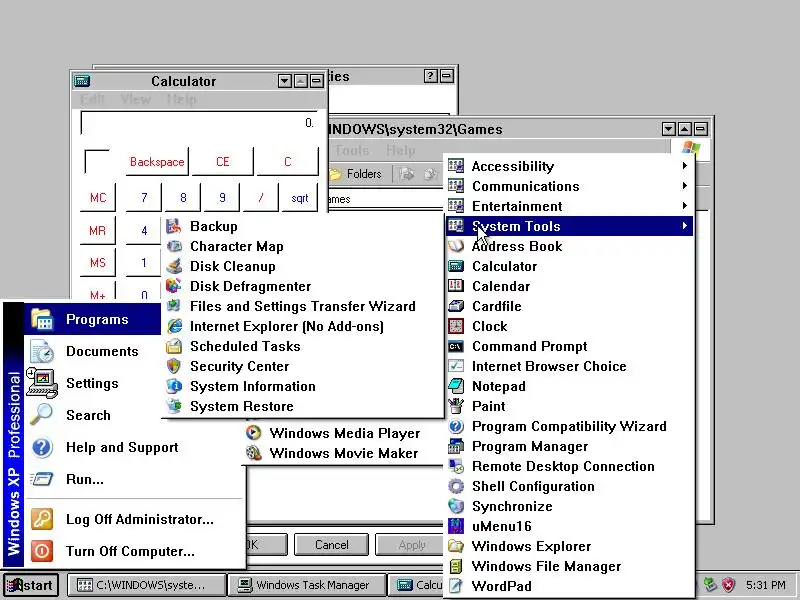Choose Run... from Start menu
The image size is (800, 600).
click(x=135, y=480)
